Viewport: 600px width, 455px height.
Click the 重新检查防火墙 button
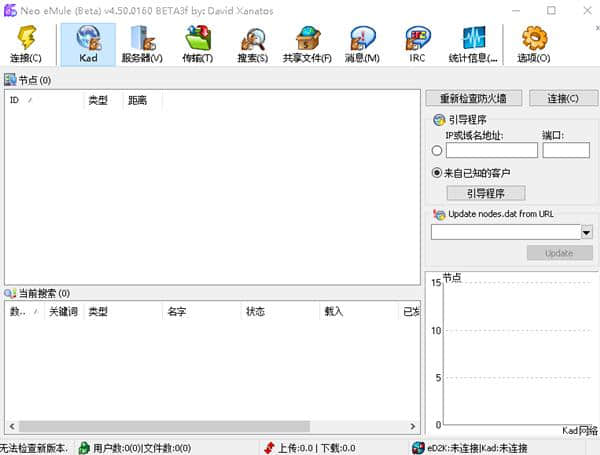(473, 99)
